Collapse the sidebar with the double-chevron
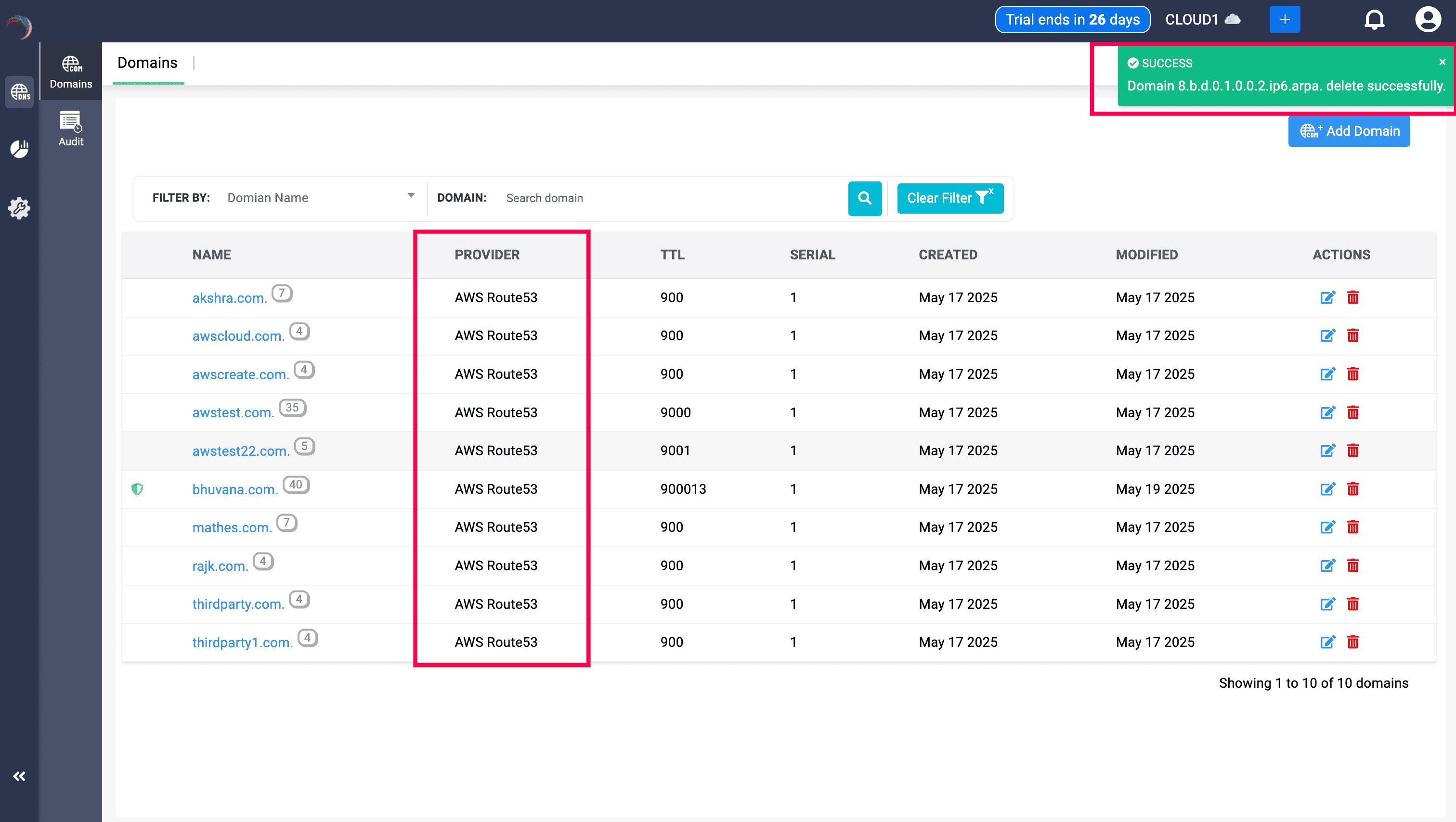This screenshot has width=1456, height=822. pyautogui.click(x=19, y=776)
